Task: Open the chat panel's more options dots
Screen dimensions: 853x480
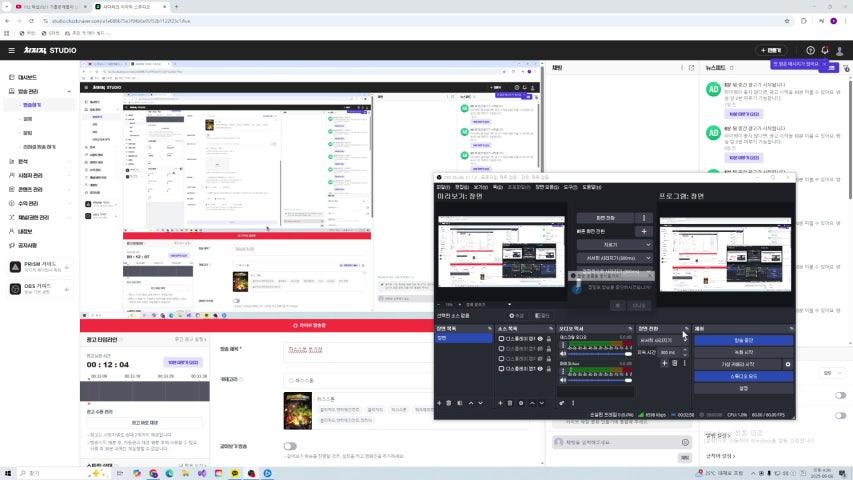Action: (x=682, y=68)
